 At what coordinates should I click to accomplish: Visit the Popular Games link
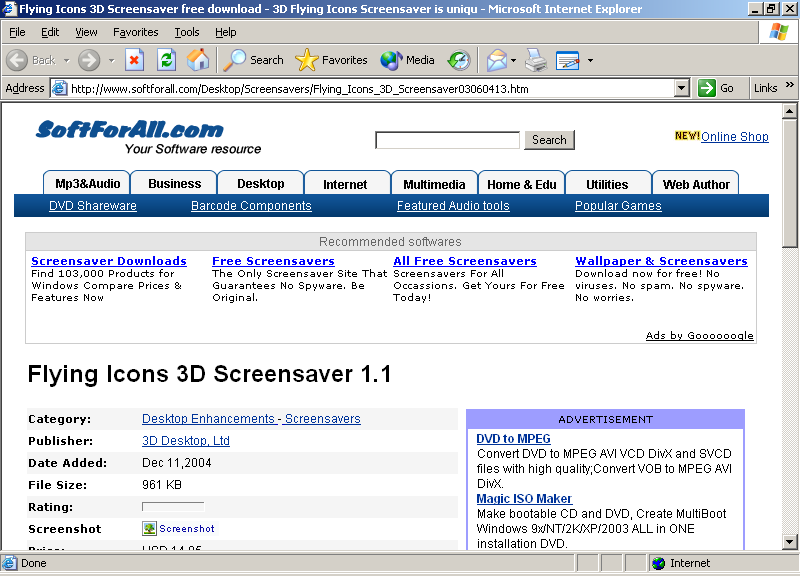coord(618,206)
